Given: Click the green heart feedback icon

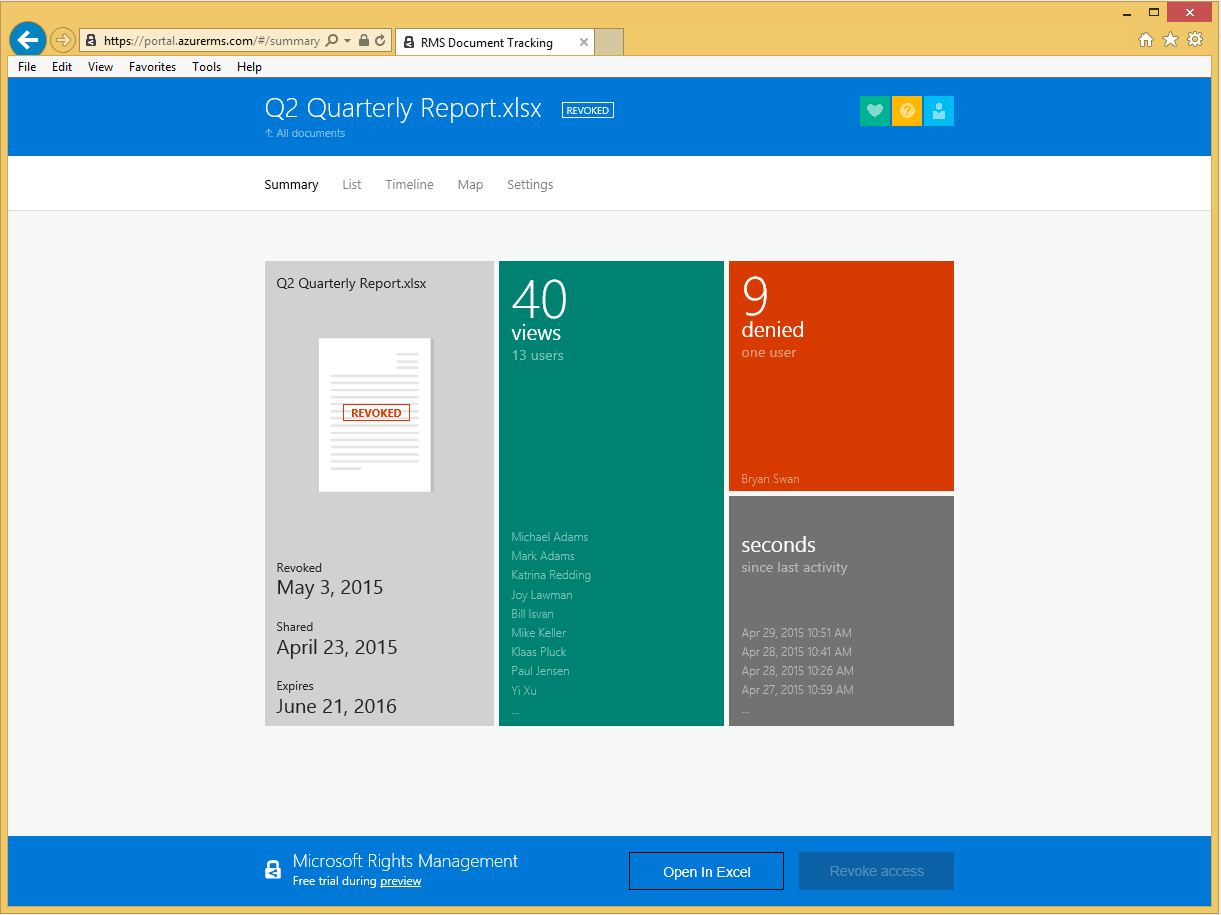Looking at the screenshot, I should [875, 111].
